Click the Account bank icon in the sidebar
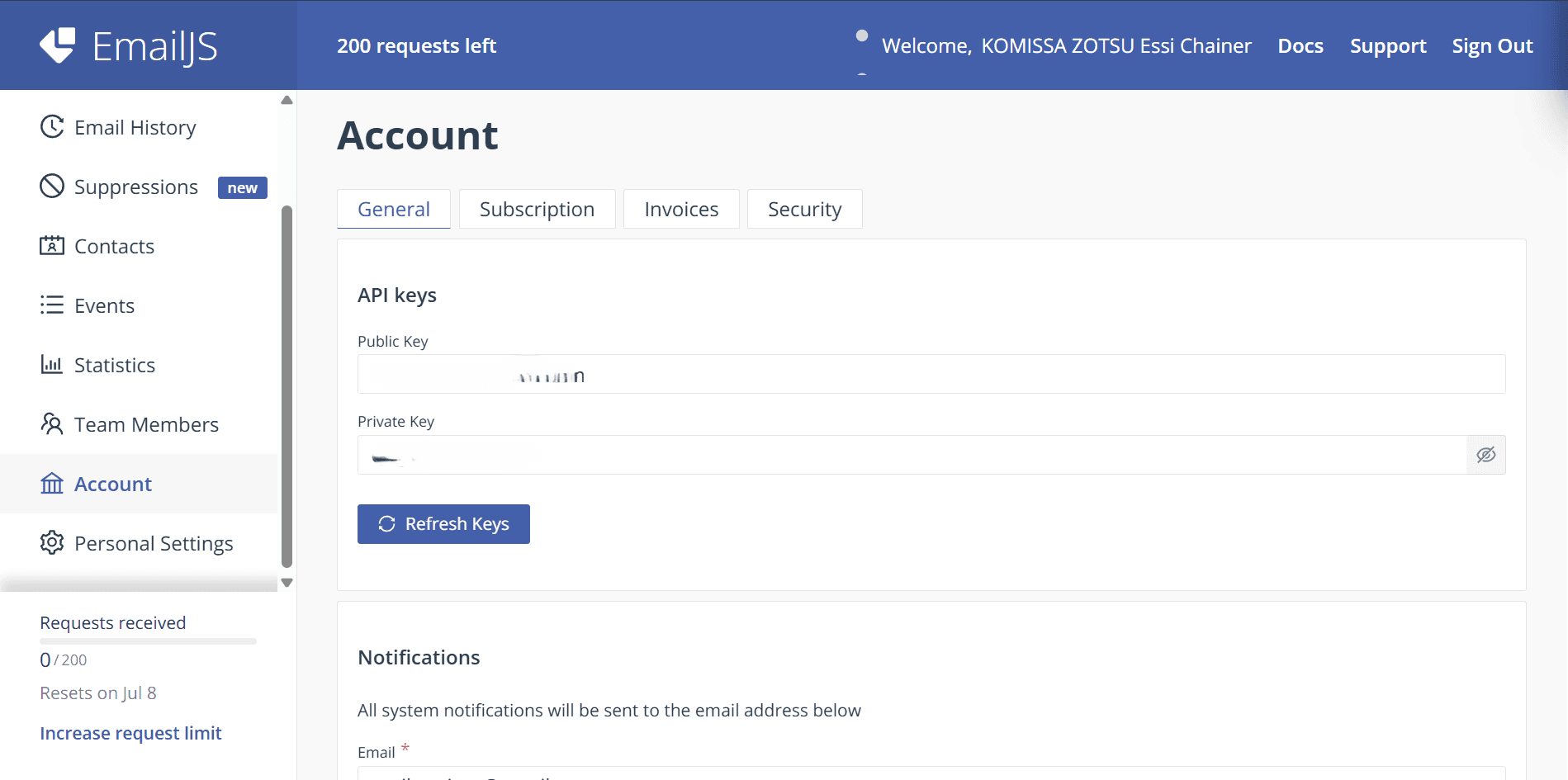1568x780 pixels. point(51,483)
